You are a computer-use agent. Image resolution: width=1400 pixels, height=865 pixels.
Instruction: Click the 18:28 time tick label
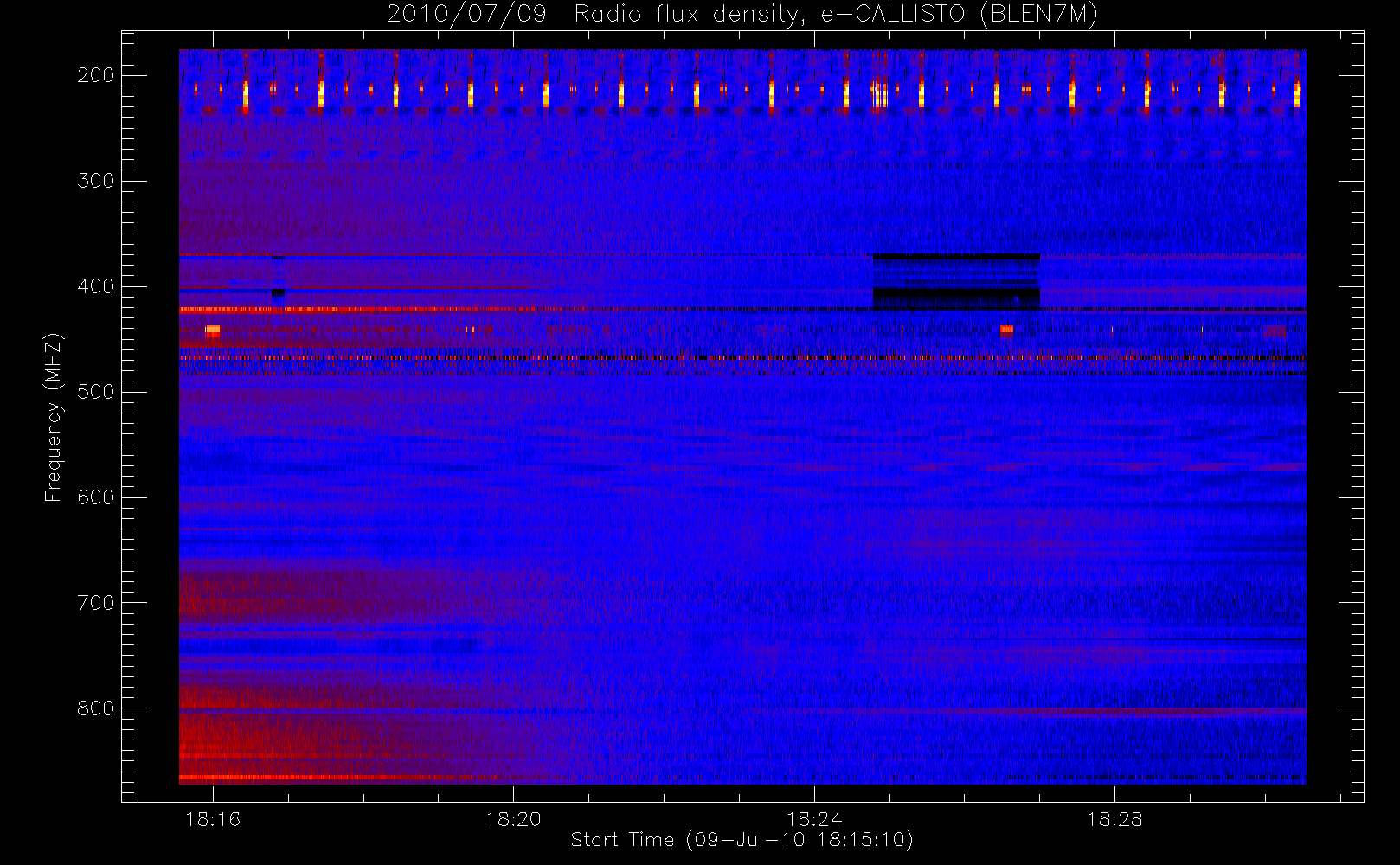1114,819
